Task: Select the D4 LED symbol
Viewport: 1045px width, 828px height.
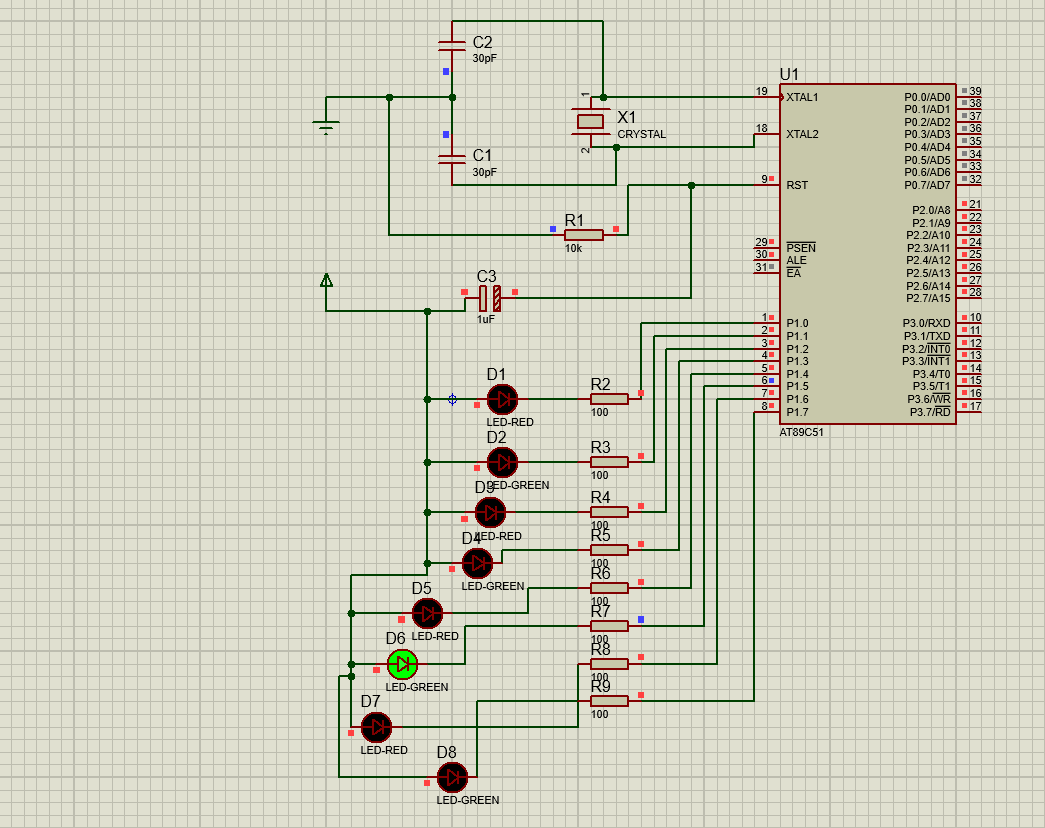Action: 477,563
